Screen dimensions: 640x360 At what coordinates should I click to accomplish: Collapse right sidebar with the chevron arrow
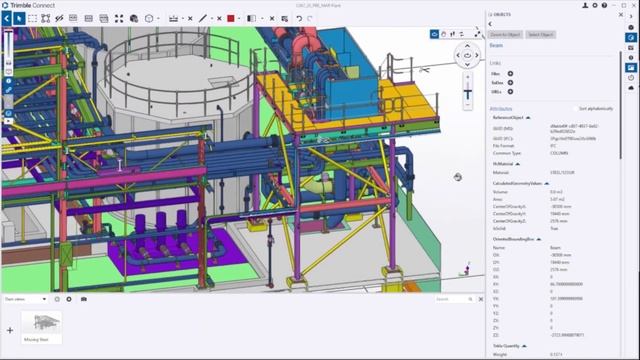(x=631, y=17)
